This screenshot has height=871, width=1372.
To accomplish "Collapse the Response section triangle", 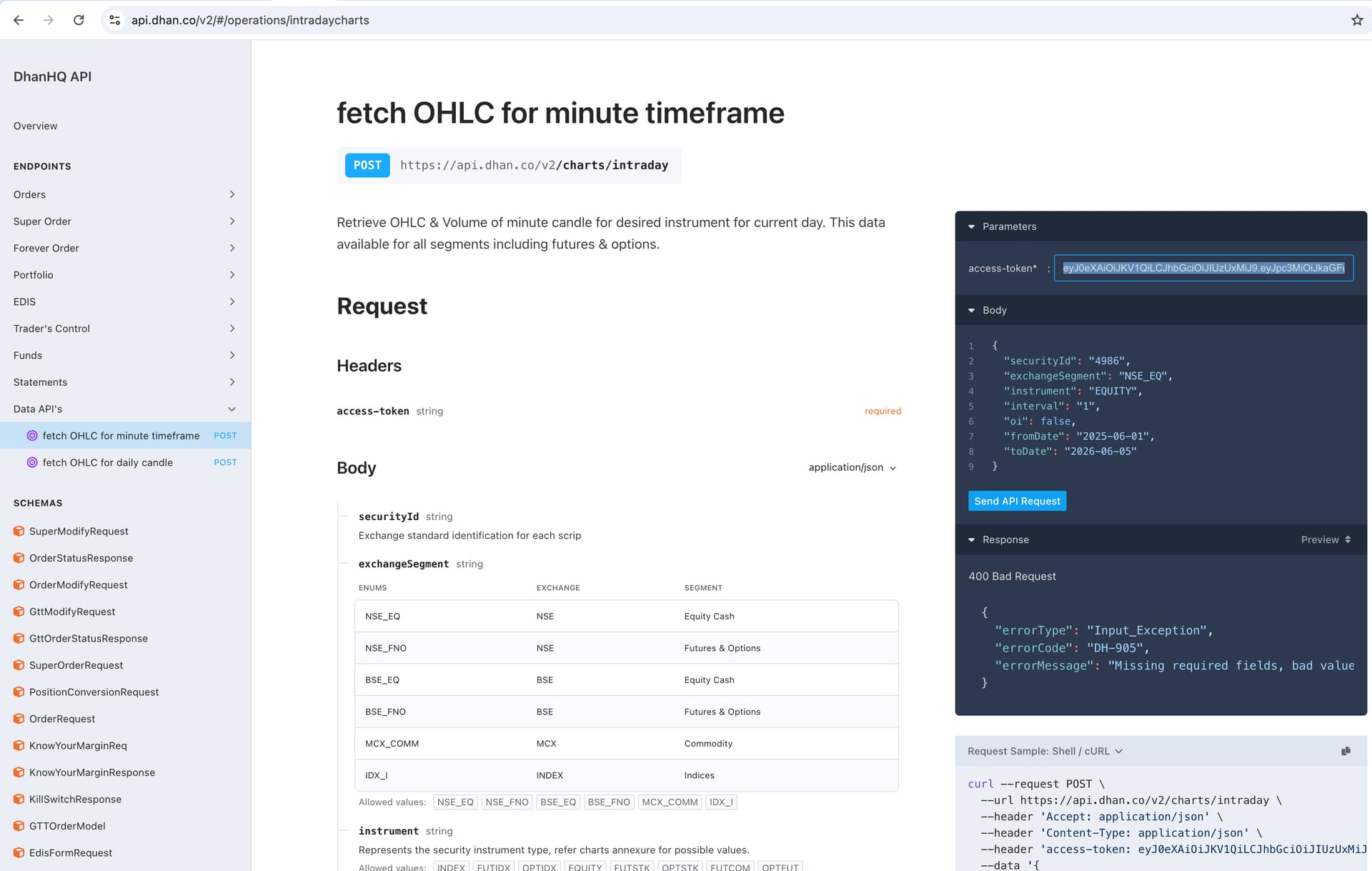I will pos(971,539).
